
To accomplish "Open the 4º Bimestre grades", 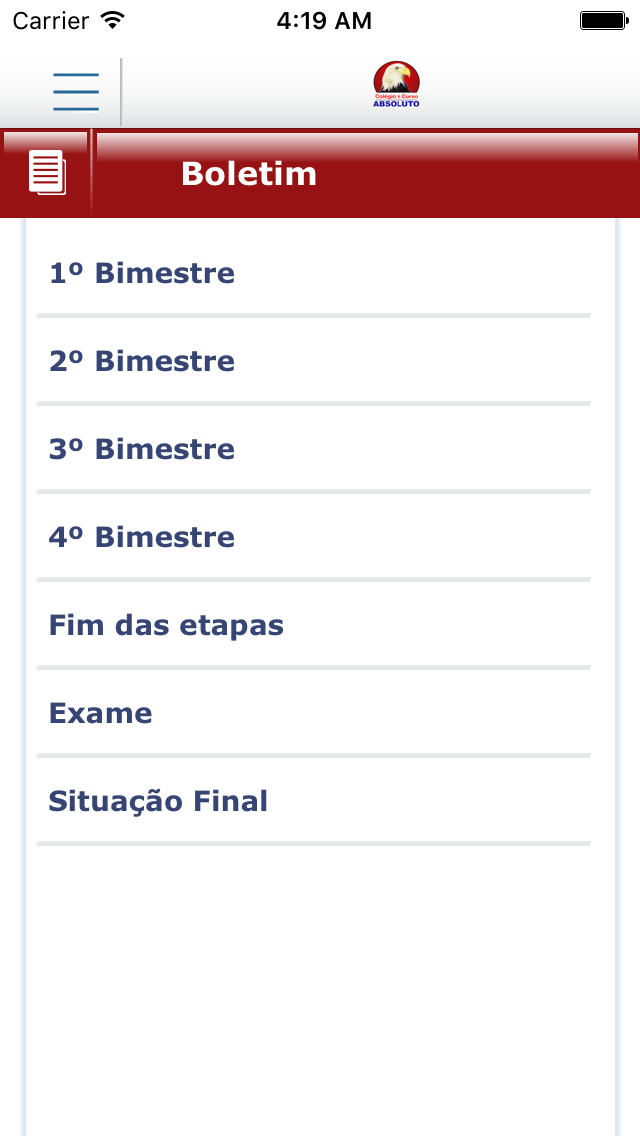I will click(x=314, y=538).
